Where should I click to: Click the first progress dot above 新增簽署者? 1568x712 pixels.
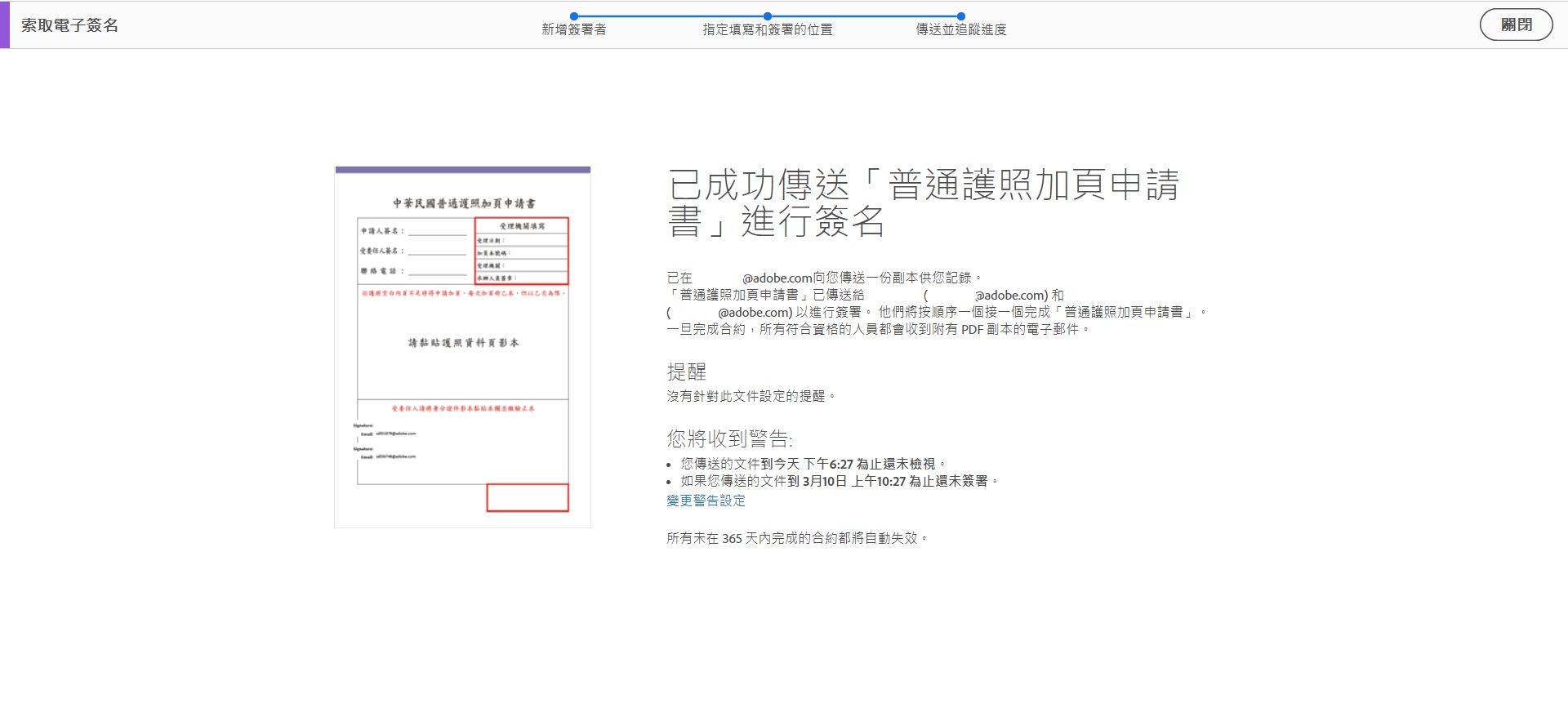click(574, 16)
